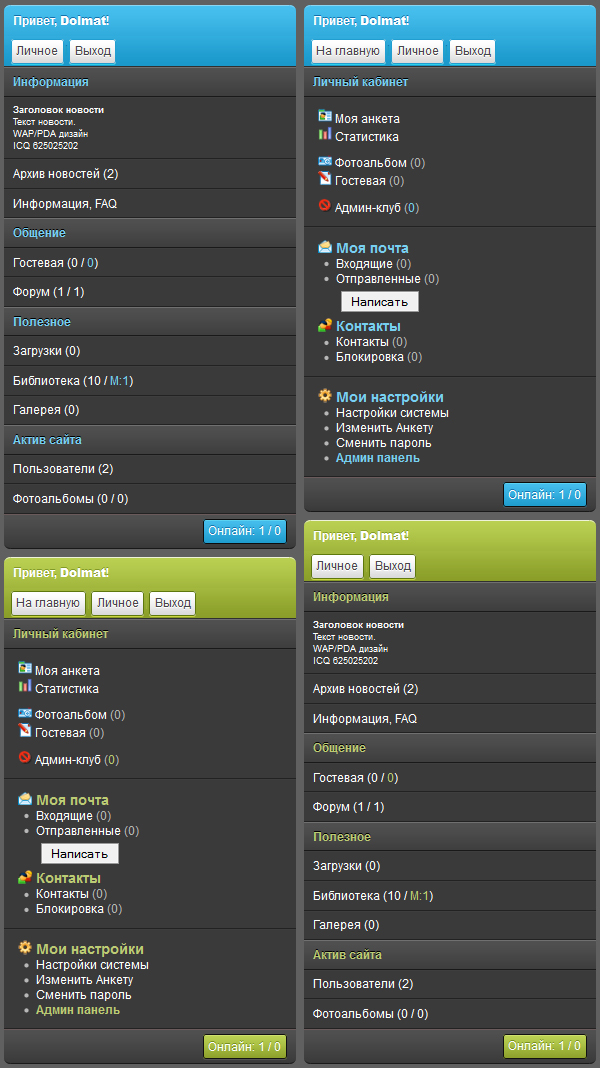
Task: Click the red Админ-клуб icon in the green panel
Action: pyautogui.click(x=24, y=758)
